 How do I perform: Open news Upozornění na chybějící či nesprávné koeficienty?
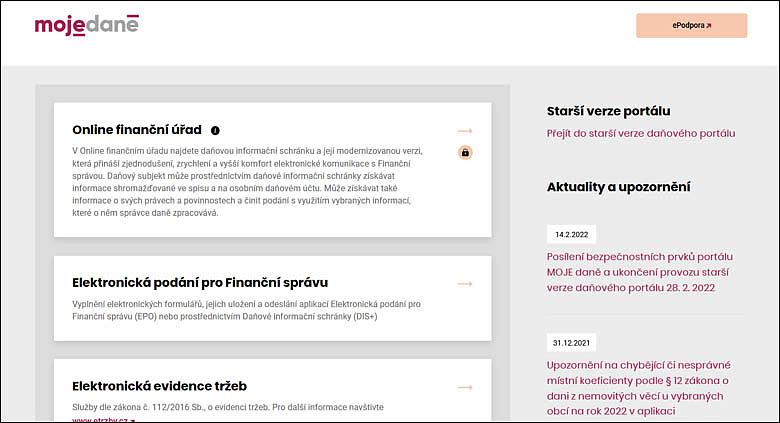638,388
